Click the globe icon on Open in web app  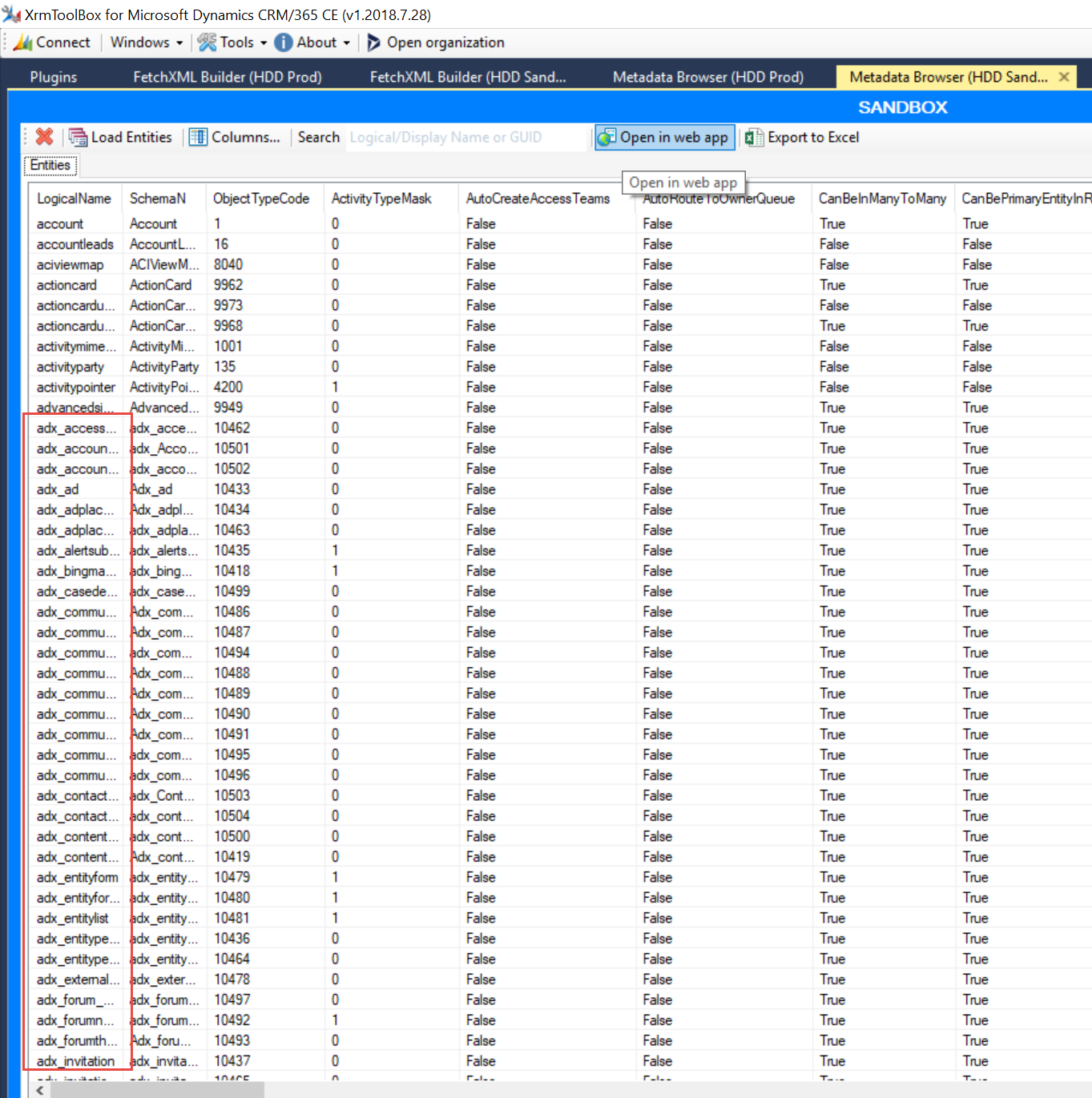click(606, 137)
